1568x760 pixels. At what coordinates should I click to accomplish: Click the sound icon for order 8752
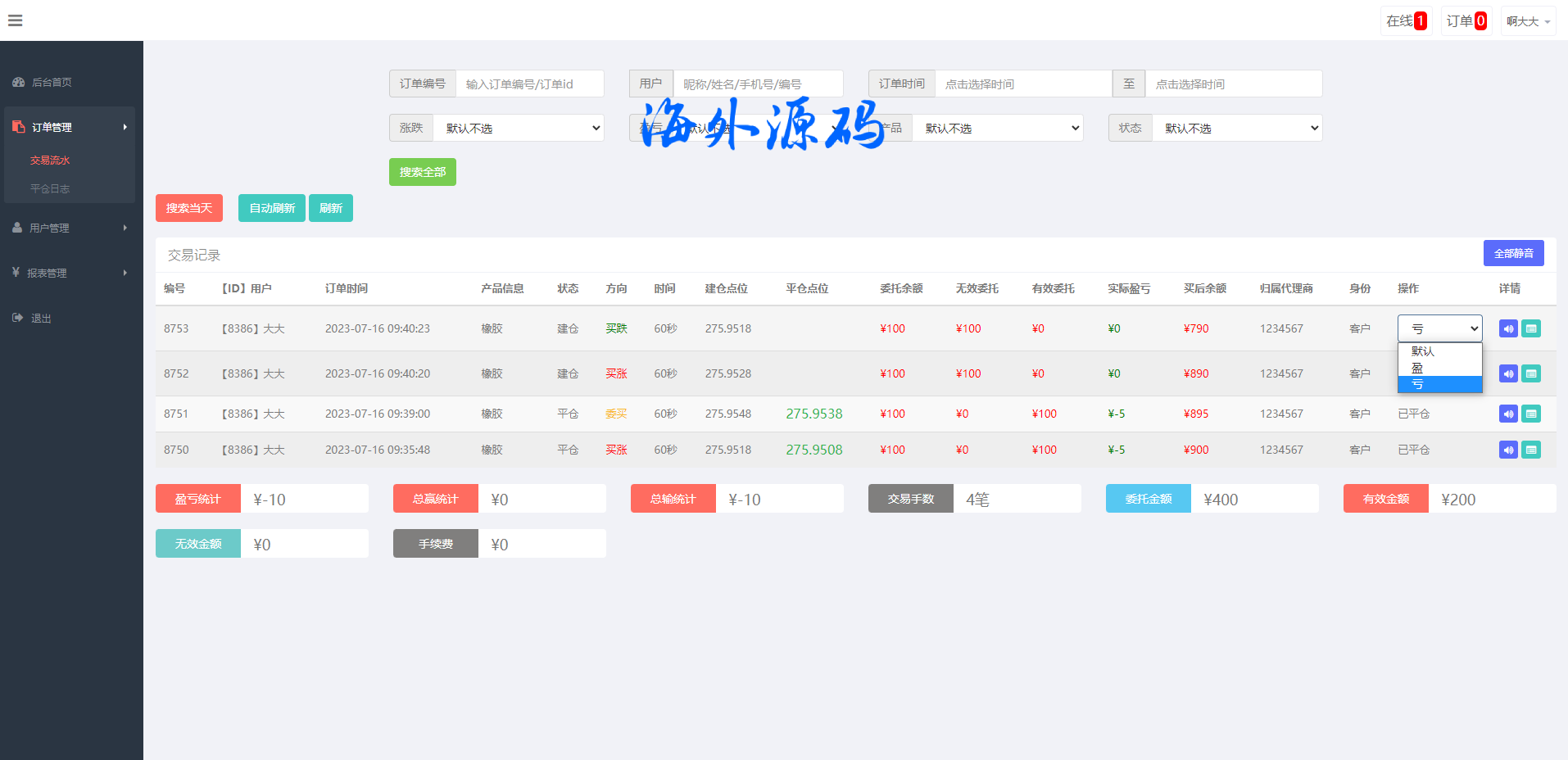(1508, 373)
